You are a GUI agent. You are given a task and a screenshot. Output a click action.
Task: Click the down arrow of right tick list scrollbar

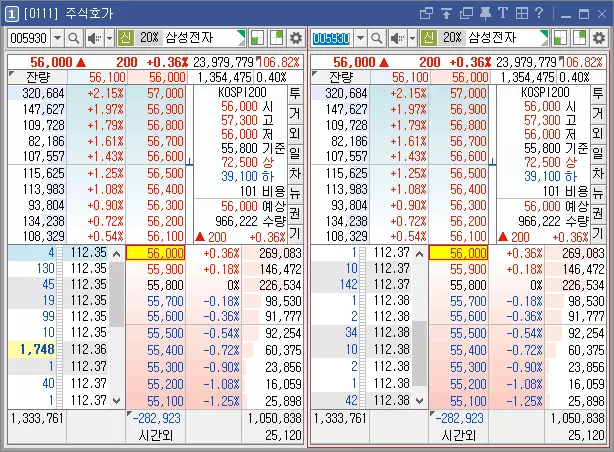(x=419, y=401)
